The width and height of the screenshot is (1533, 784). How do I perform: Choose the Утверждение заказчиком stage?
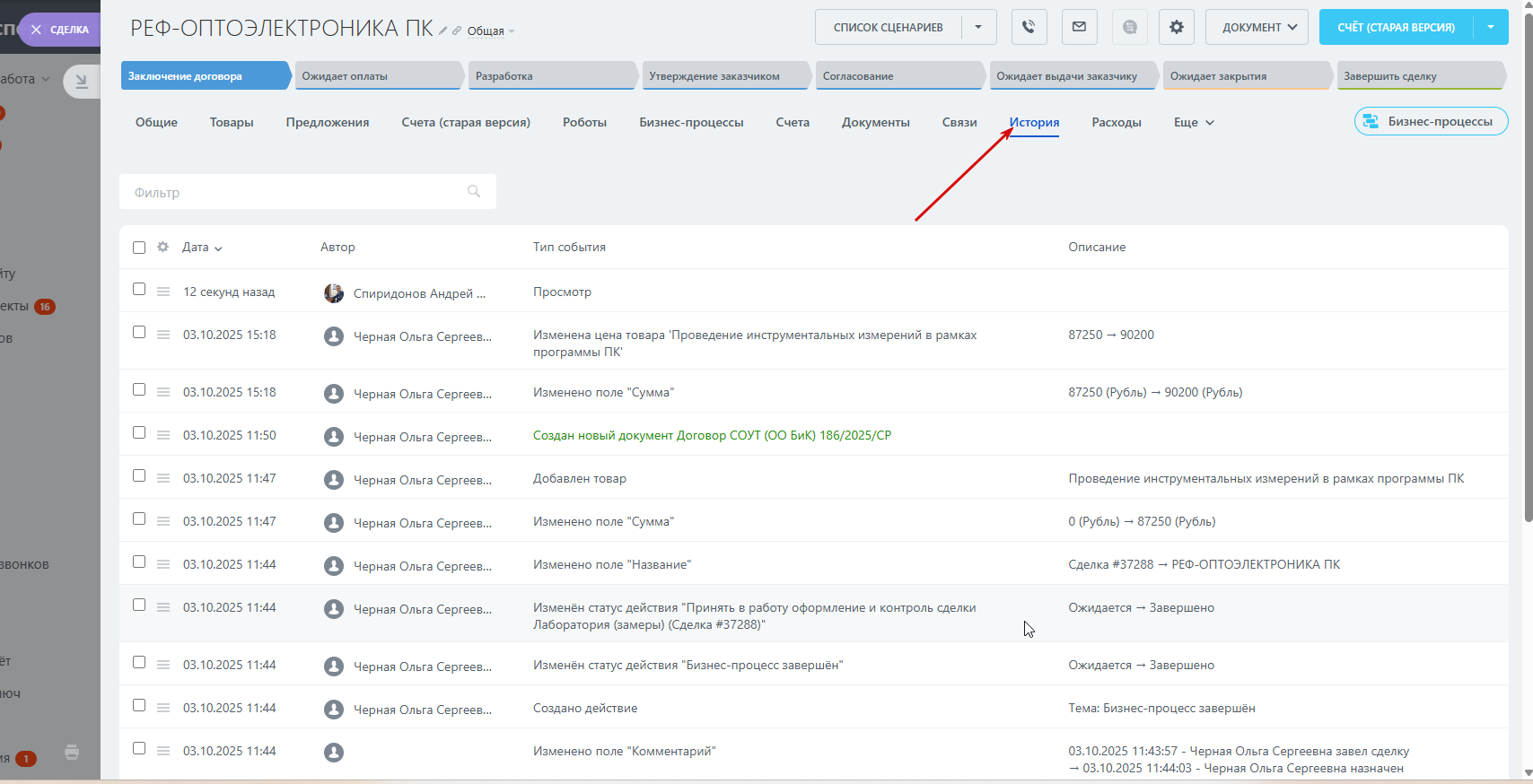728,75
